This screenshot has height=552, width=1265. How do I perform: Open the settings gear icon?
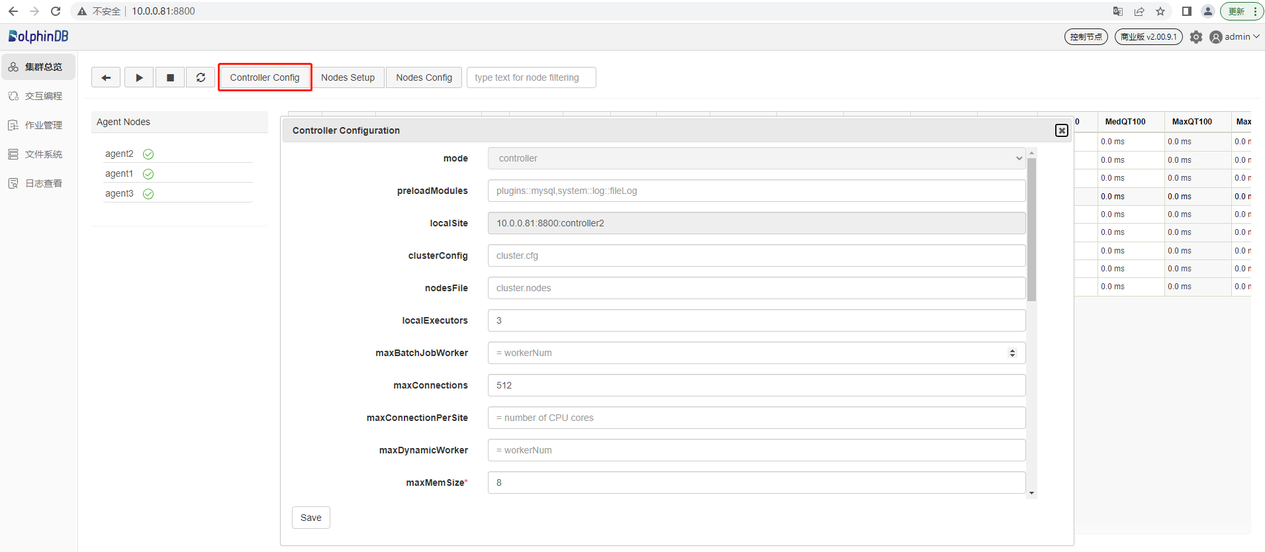click(x=1196, y=37)
